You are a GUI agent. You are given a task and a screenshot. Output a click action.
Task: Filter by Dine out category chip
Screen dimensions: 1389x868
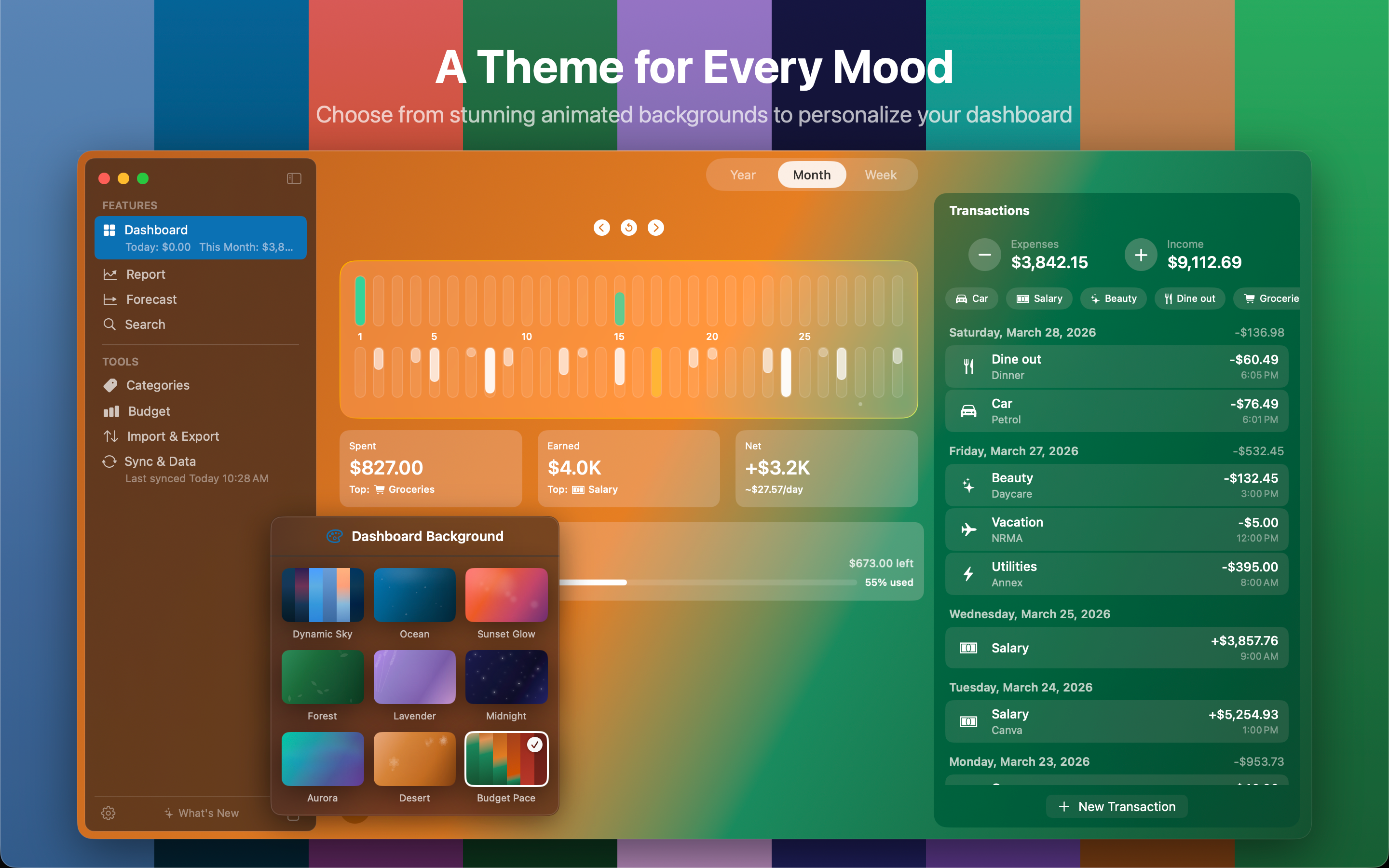point(1190,298)
